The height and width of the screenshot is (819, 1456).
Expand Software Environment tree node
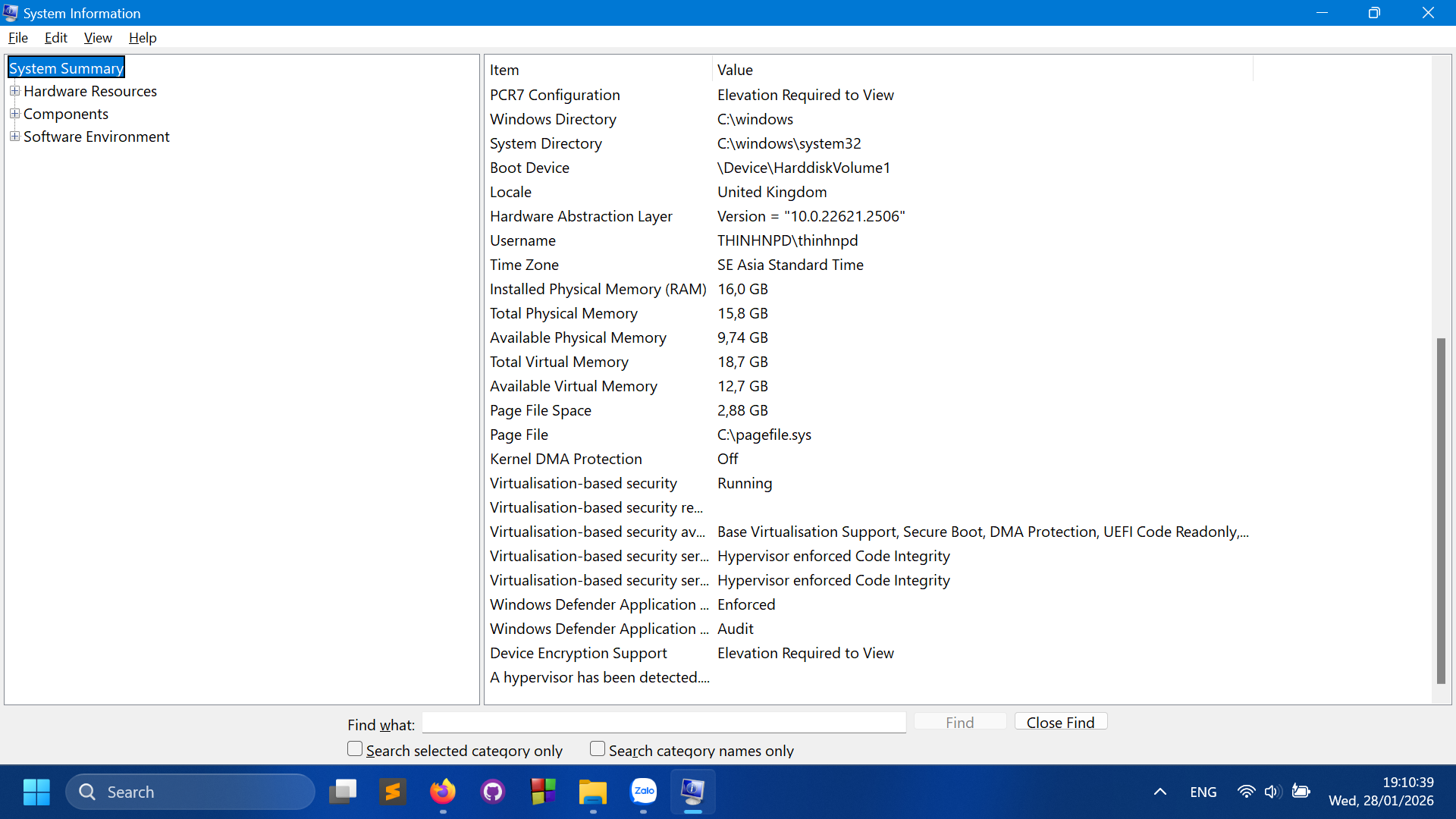pos(14,136)
